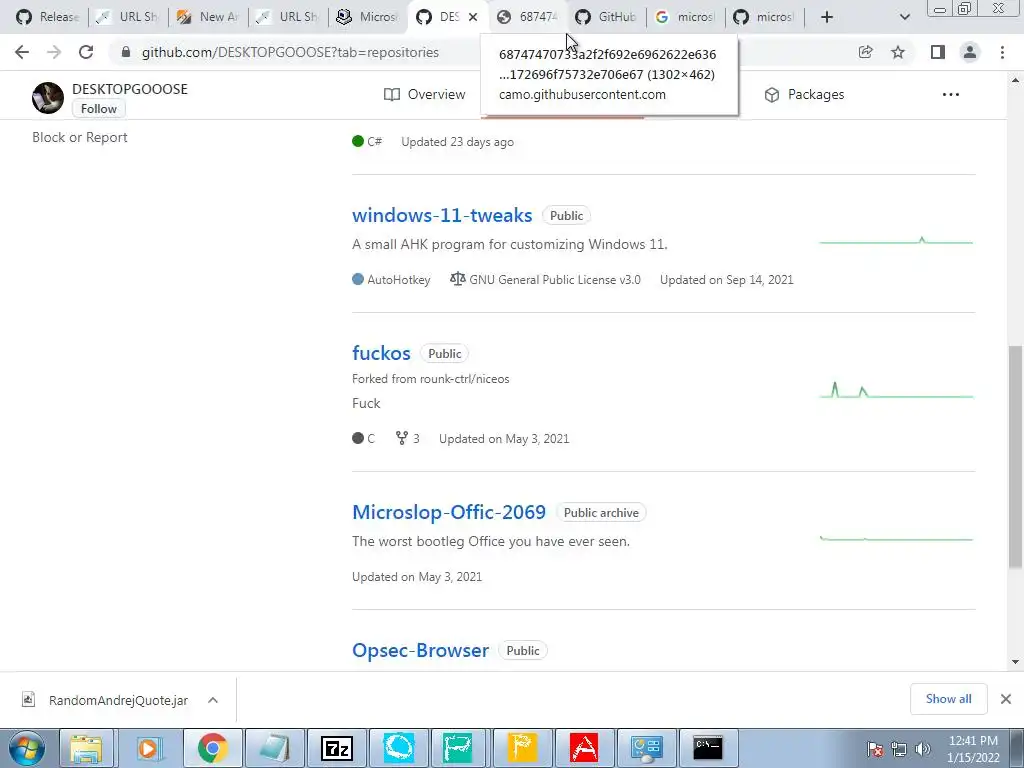Open Windows Explorer from taskbar
Image resolution: width=1024 pixels, height=768 pixels.
point(86,748)
